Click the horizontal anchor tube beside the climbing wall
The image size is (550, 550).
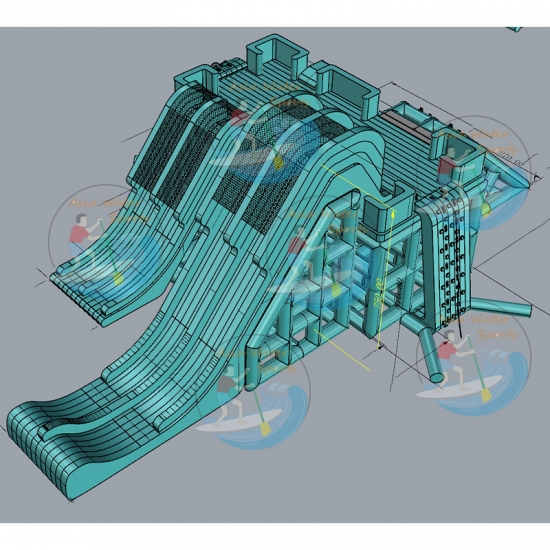(502, 306)
